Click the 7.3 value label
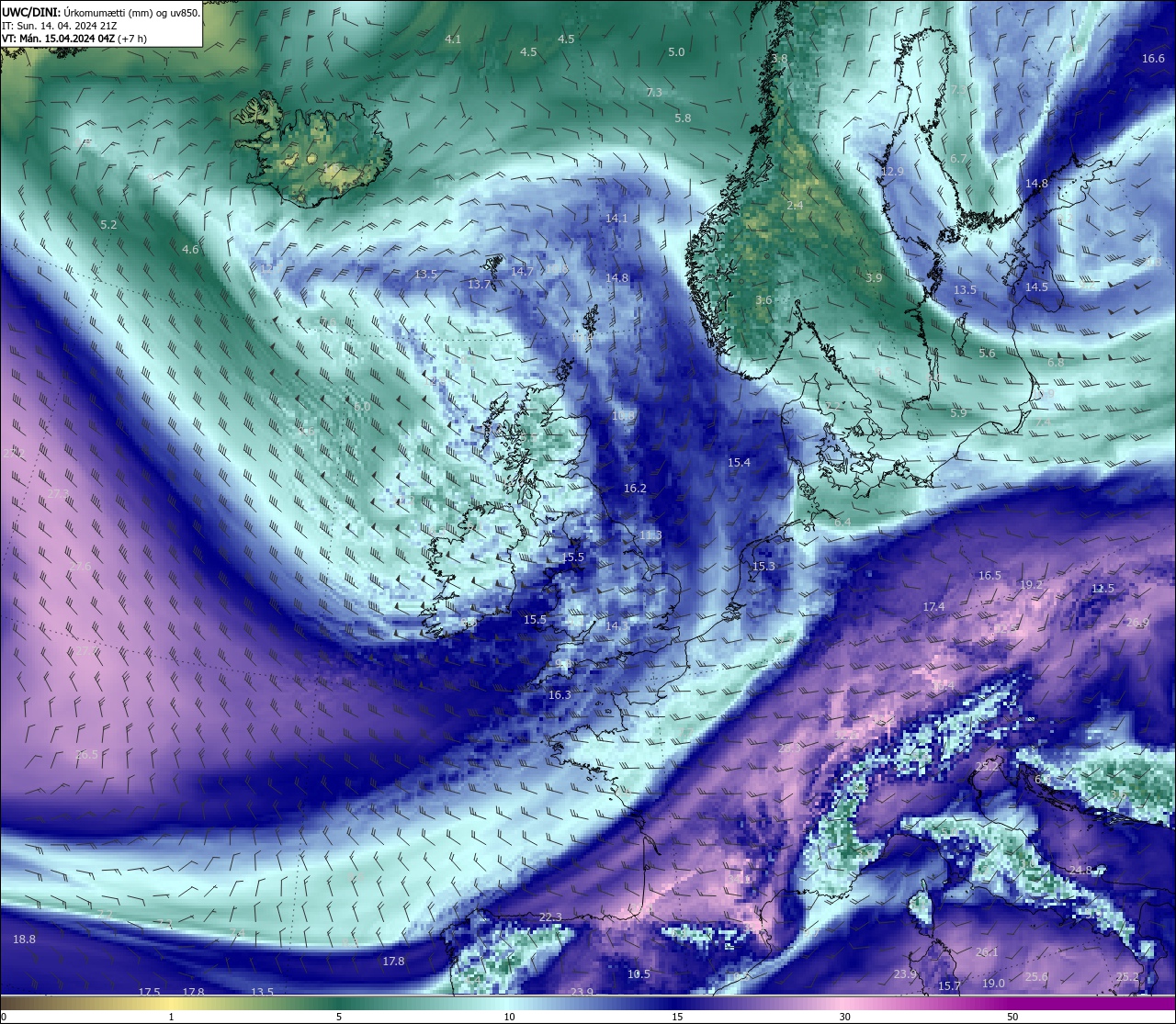The width and height of the screenshot is (1176, 1024). click(x=654, y=93)
